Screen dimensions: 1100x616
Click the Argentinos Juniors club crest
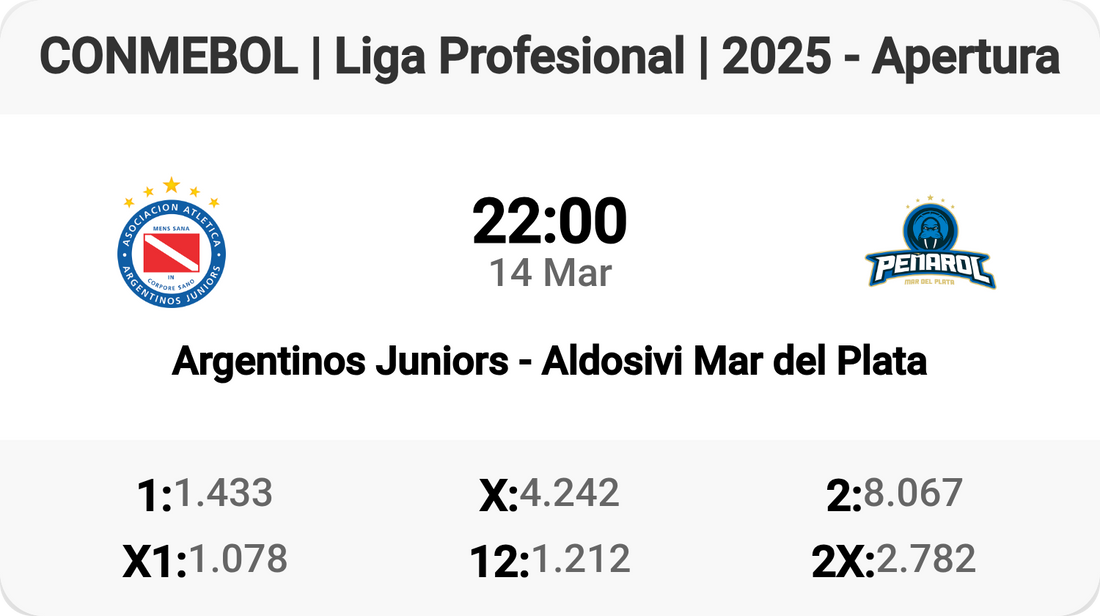(x=171, y=252)
